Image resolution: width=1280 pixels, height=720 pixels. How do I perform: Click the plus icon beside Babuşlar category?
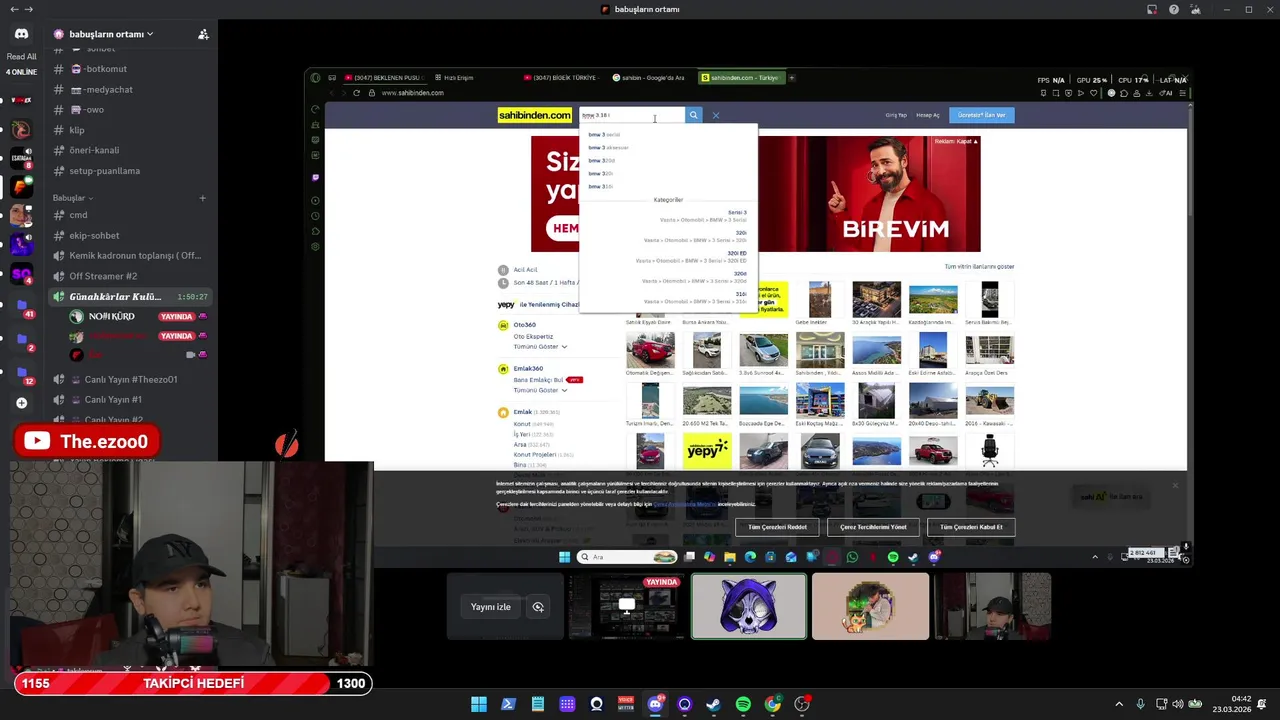[x=202, y=198]
